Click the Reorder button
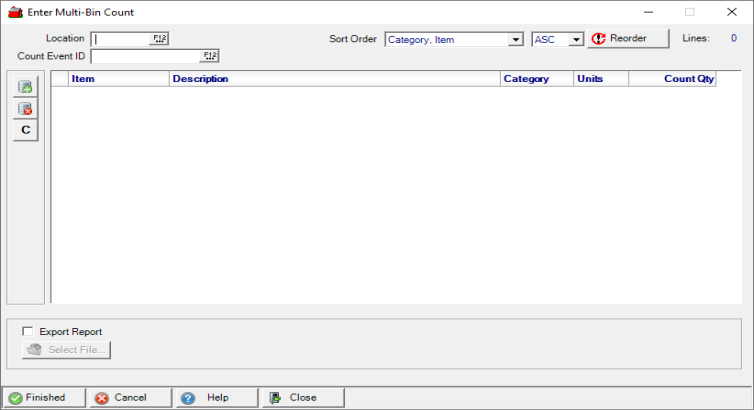 click(x=627, y=39)
